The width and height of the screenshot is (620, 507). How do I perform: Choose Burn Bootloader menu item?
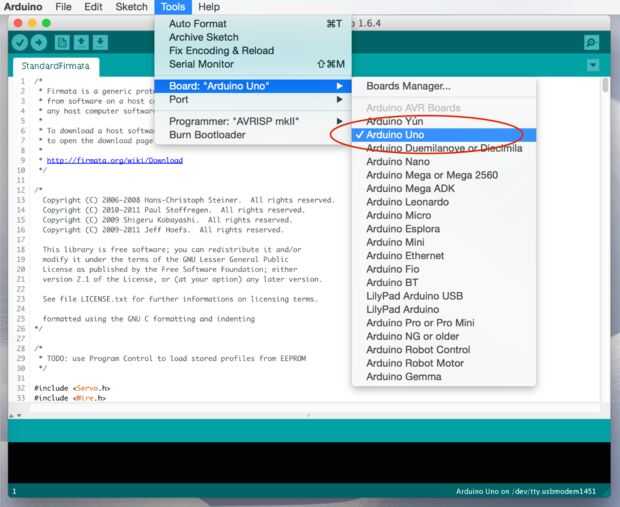pos(253,134)
